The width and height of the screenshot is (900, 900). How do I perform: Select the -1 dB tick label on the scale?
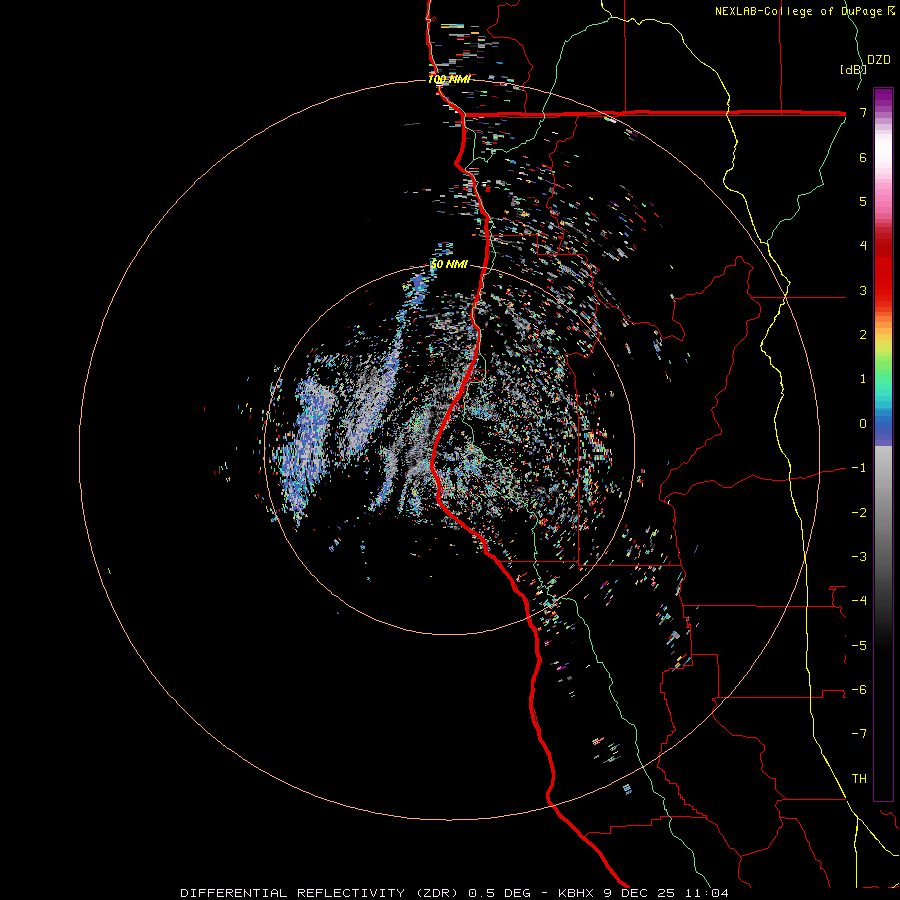pos(859,468)
